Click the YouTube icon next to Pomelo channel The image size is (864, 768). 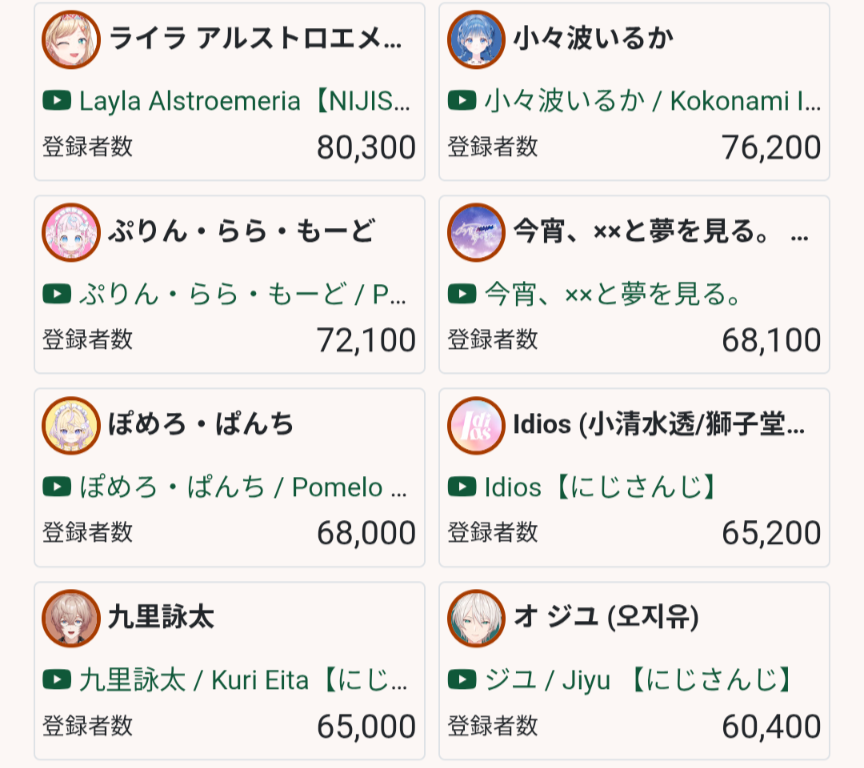[57, 486]
